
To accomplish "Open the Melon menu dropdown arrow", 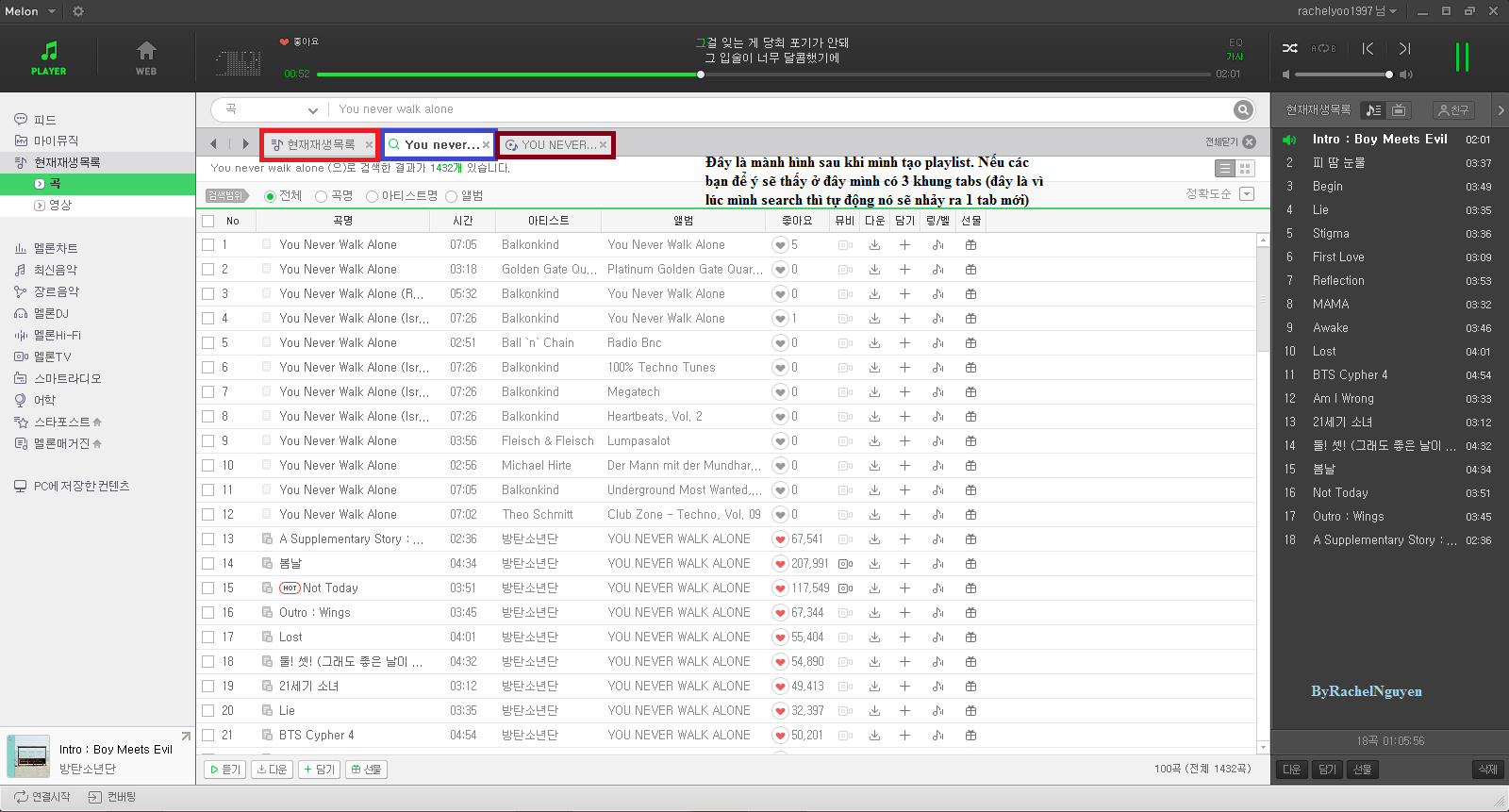I will click(x=52, y=11).
